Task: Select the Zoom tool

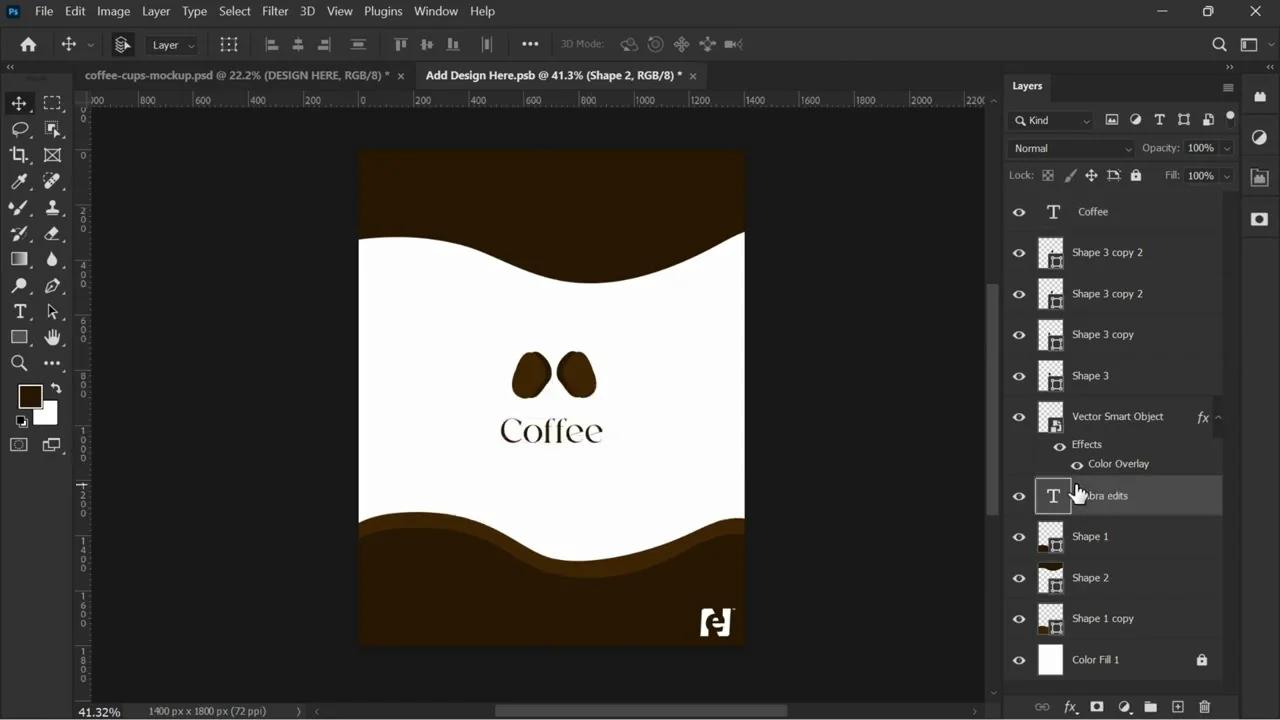Action: (19, 363)
